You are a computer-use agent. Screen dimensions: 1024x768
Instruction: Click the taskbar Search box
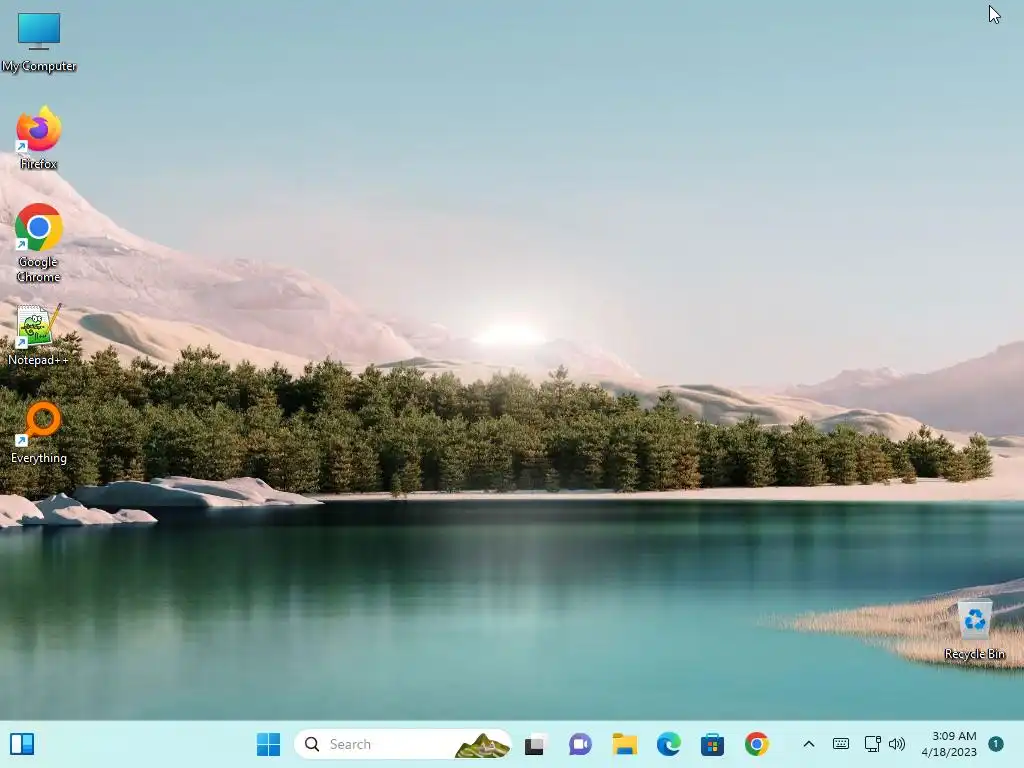coord(402,744)
